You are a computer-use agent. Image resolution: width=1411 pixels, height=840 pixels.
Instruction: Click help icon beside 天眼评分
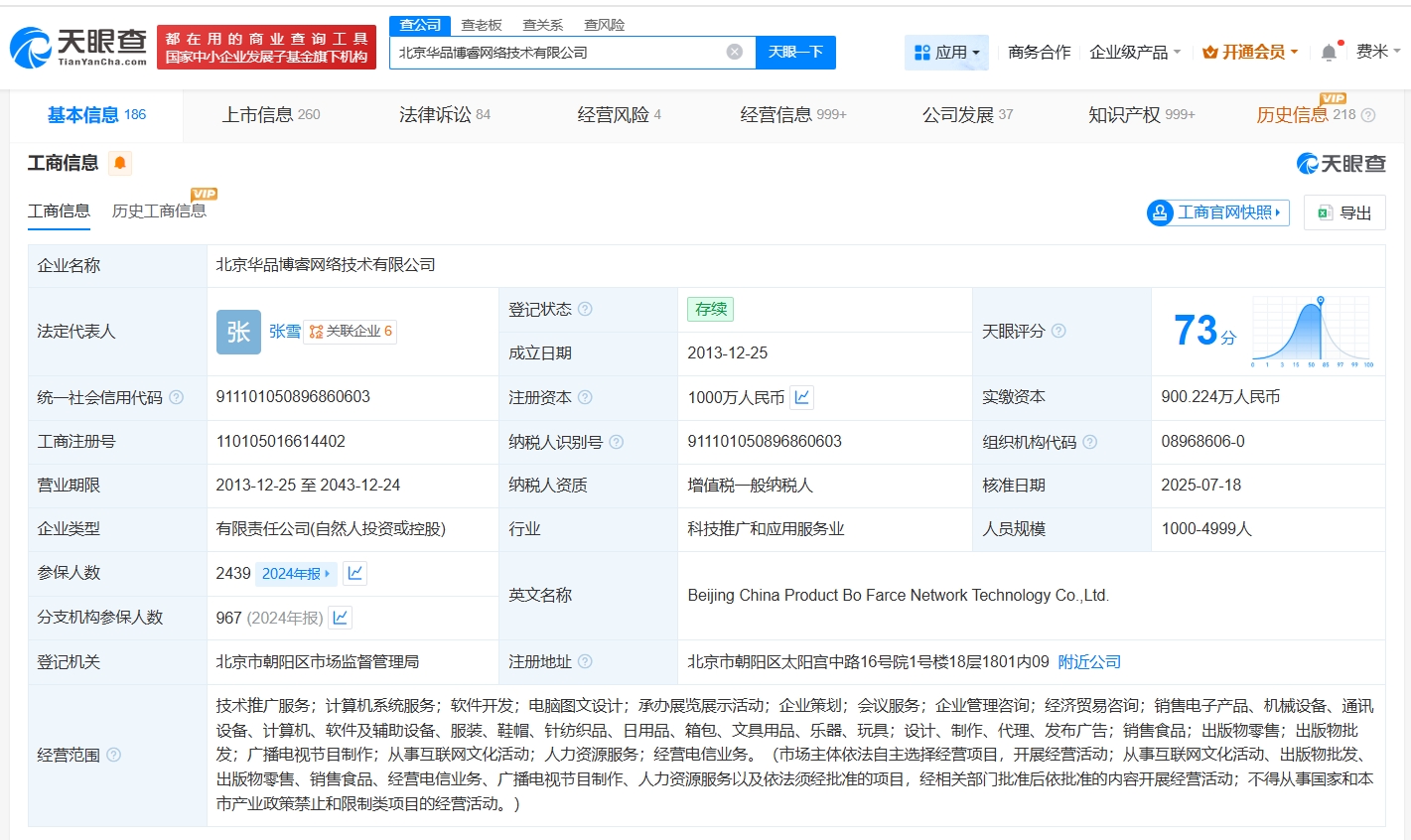pos(1058,331)
